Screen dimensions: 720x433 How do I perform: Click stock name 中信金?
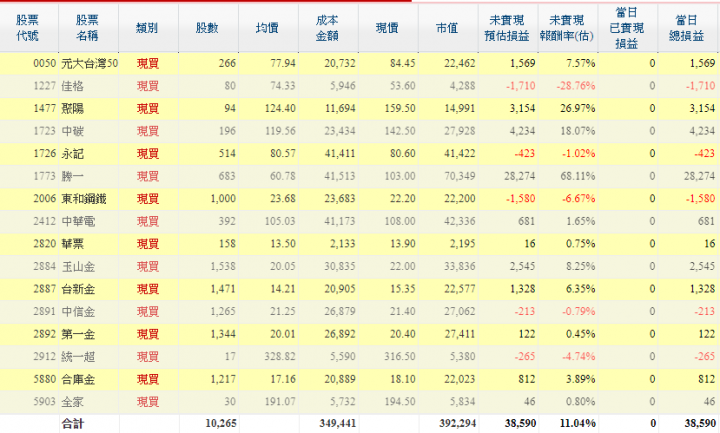coord(78,312)
